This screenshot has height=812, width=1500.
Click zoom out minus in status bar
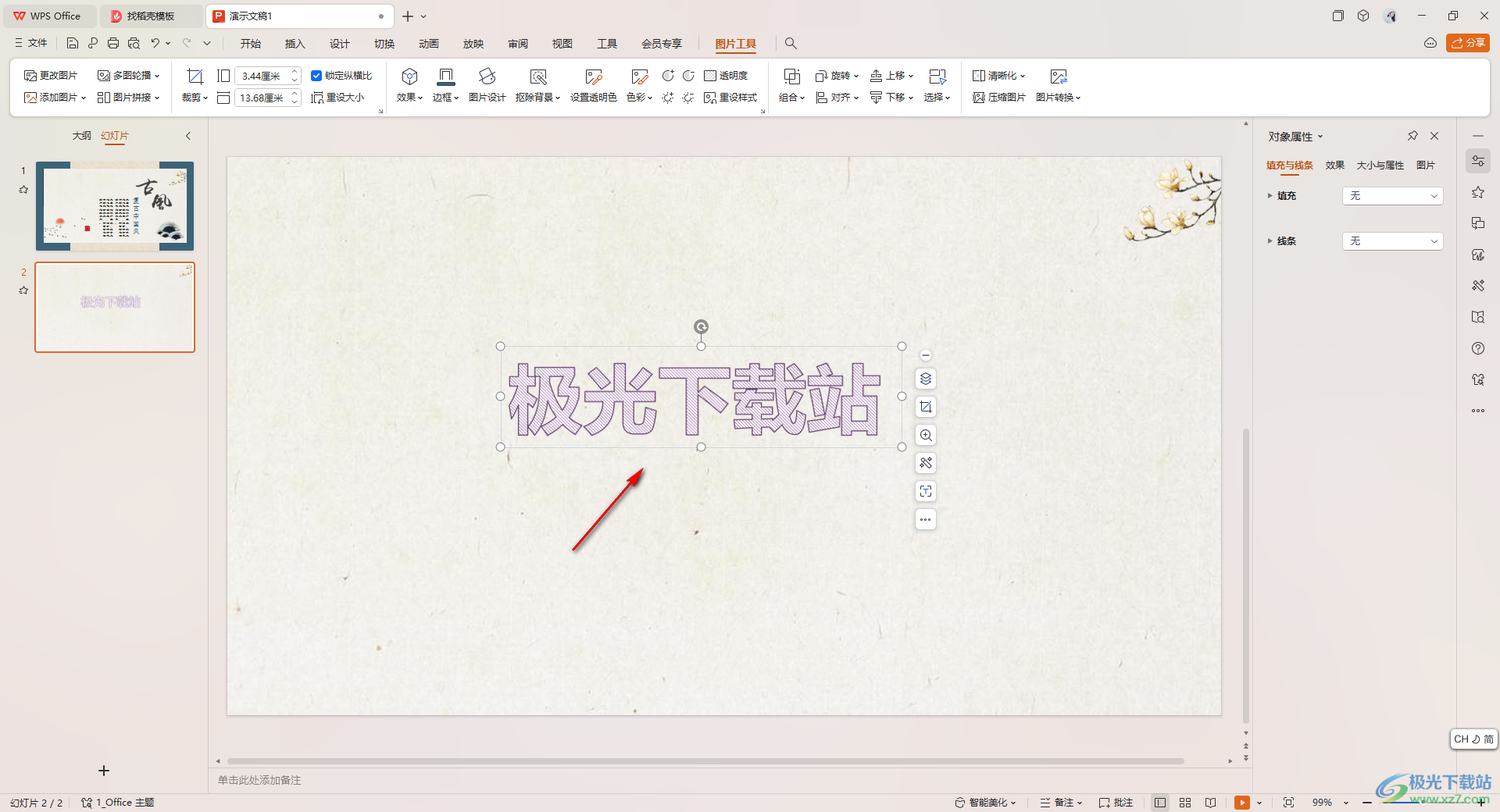point(1367,803)
